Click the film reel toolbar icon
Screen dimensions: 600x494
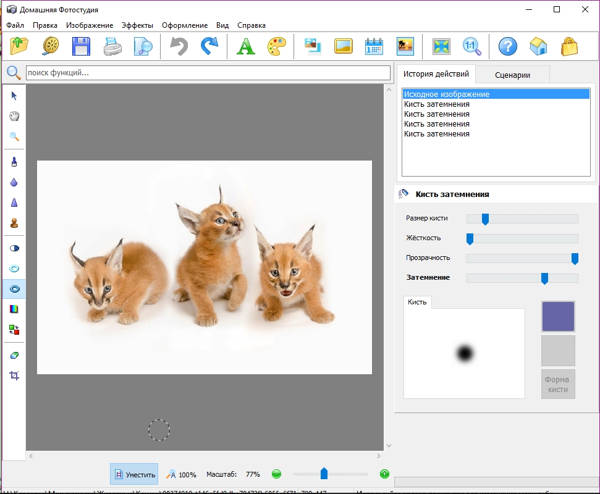coord(50,46)
